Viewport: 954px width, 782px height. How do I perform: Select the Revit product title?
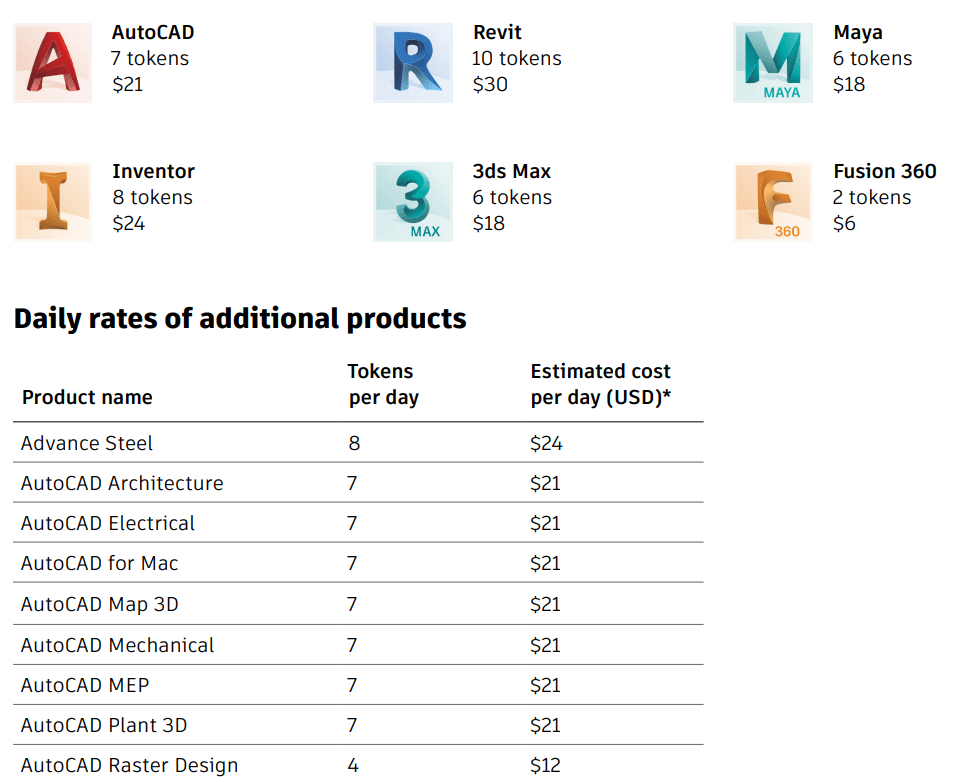click(497, 32)
